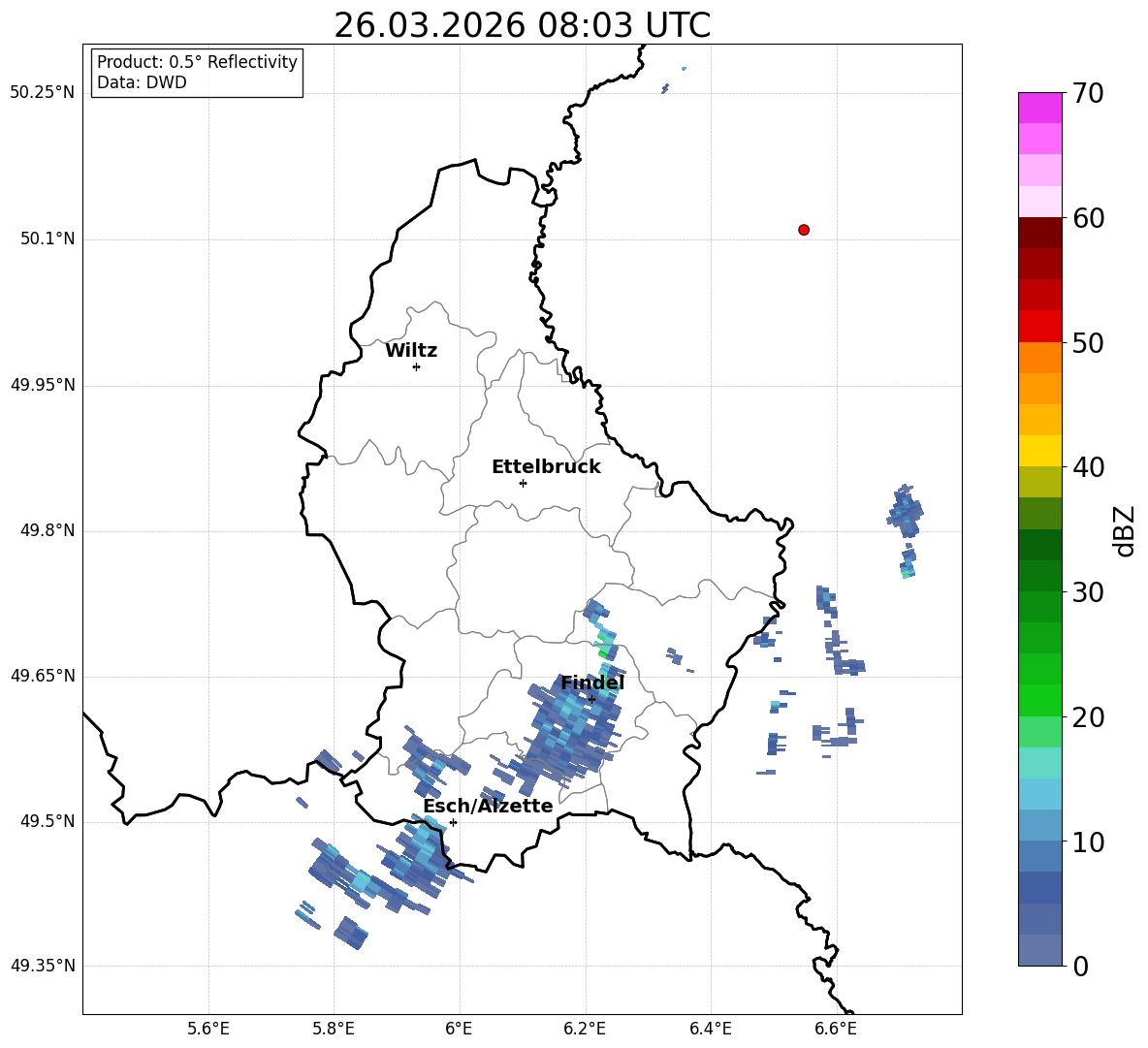Click the 49.95°N latitude label

click(43, 385)
